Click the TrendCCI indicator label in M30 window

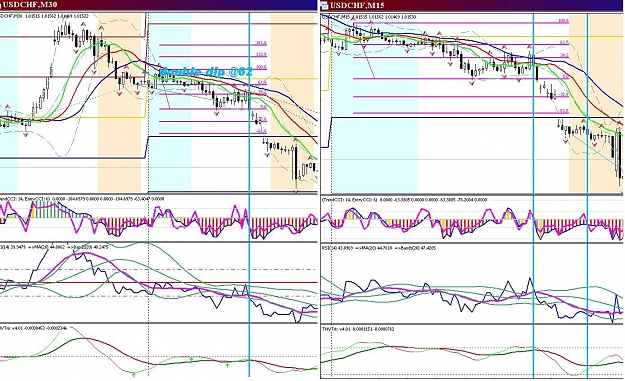82,198
